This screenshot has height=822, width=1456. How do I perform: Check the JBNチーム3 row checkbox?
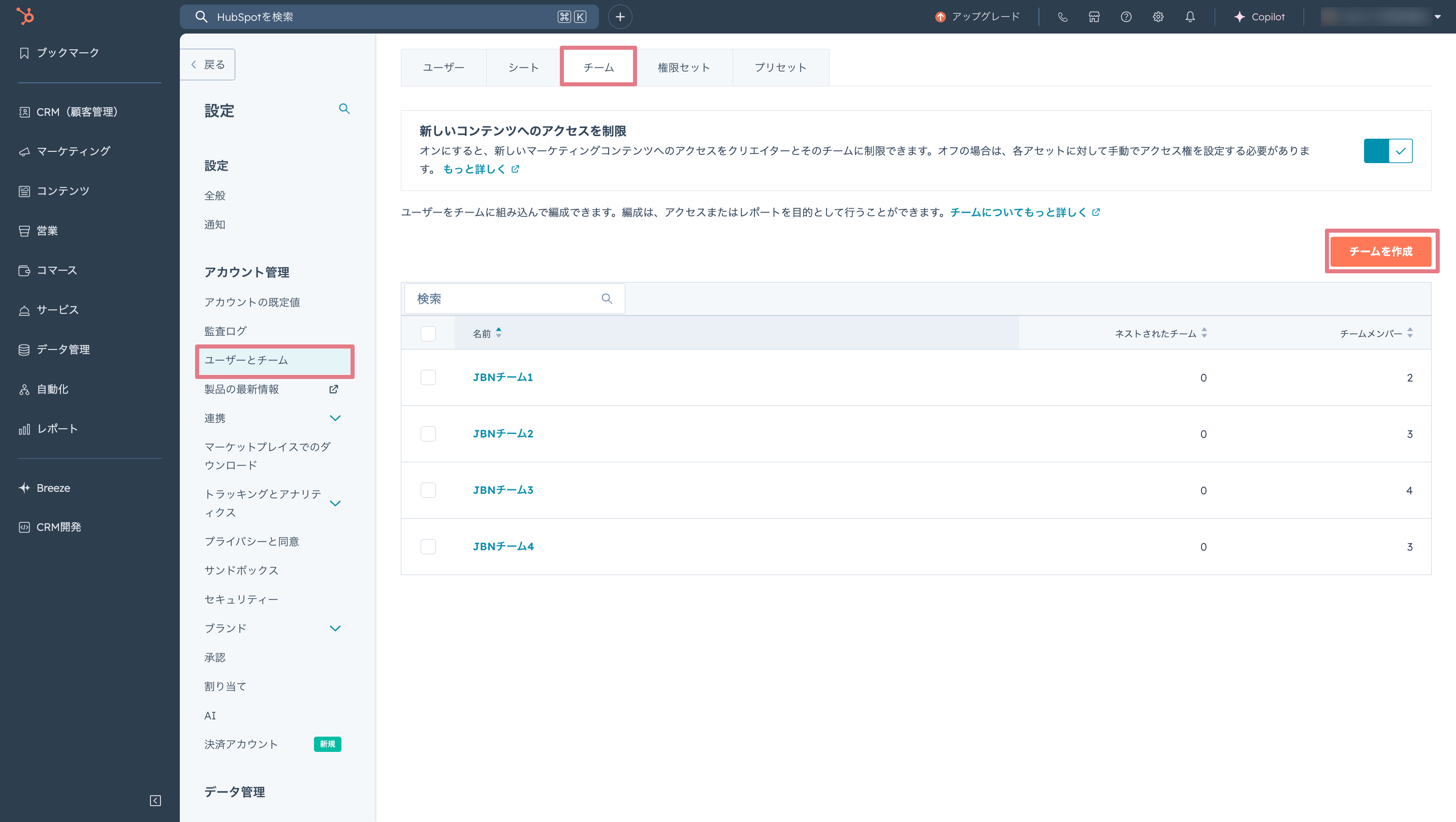[x=428, y=490]
